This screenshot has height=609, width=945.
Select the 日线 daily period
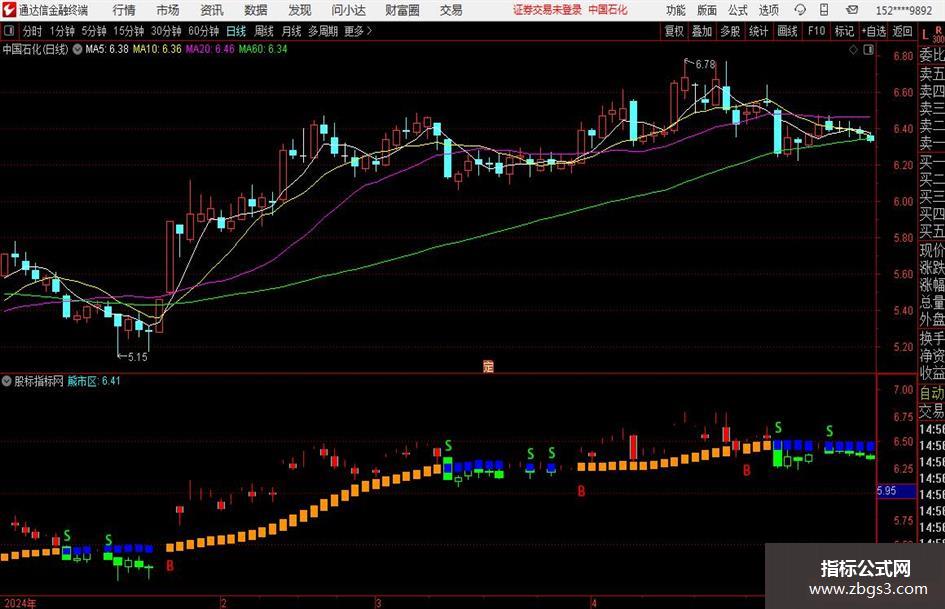pos(236,31)
